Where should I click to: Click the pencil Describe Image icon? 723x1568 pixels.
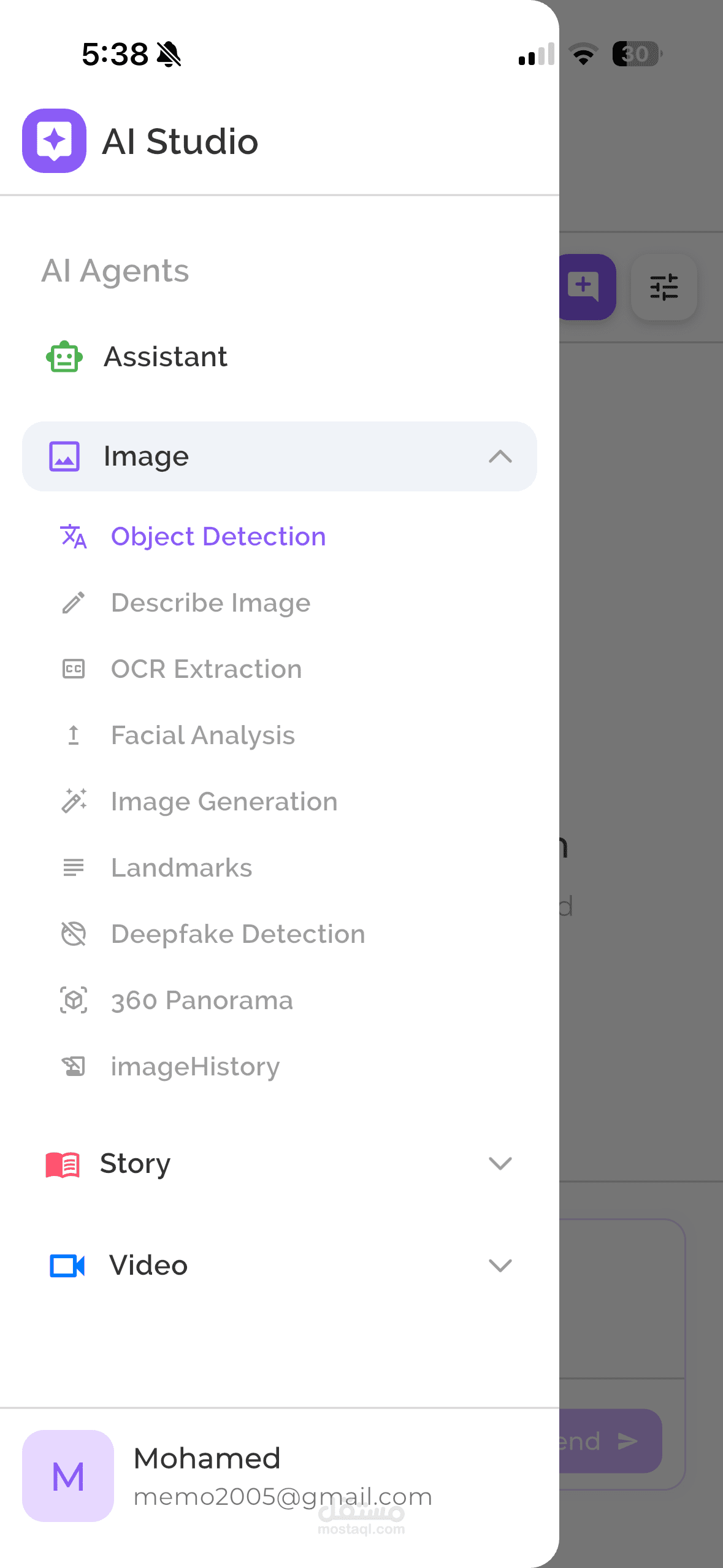(x=74, y=602)
